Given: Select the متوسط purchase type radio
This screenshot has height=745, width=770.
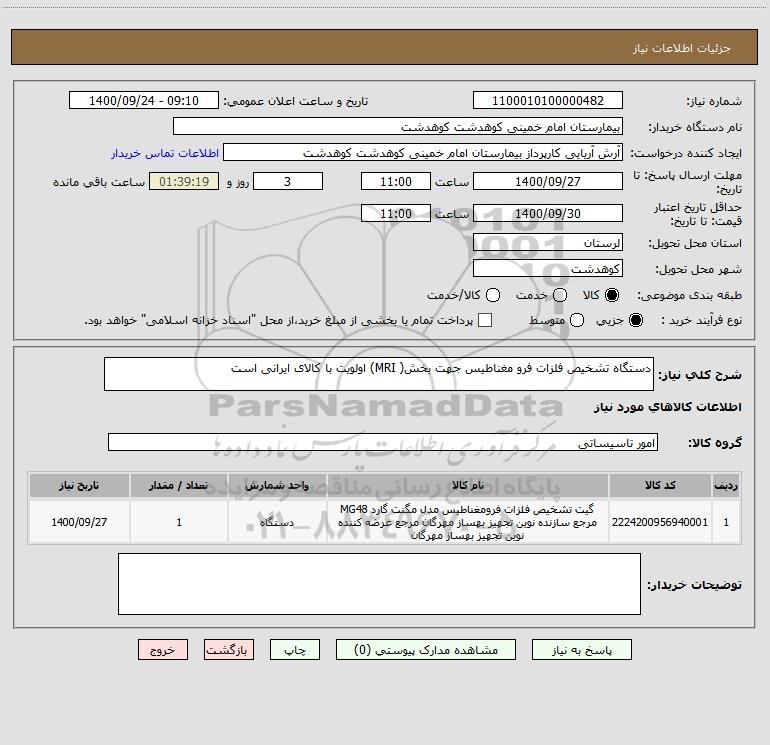Looking at the screenshot, I should point(577,320).
